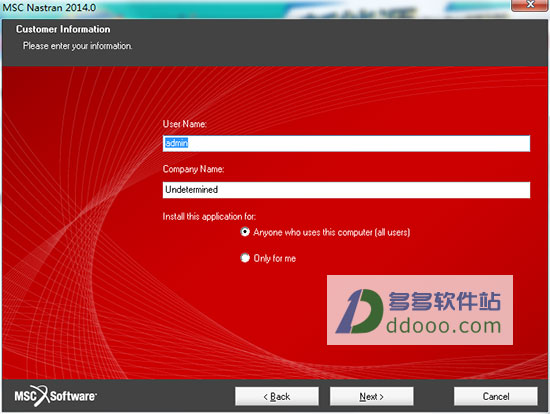Click the MSC Software logo
Viewport: 550px width, 414px height.
pos(55,396)
